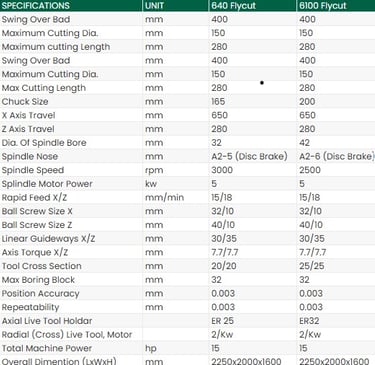Select the 'Repeatability' label

[30, 307]
